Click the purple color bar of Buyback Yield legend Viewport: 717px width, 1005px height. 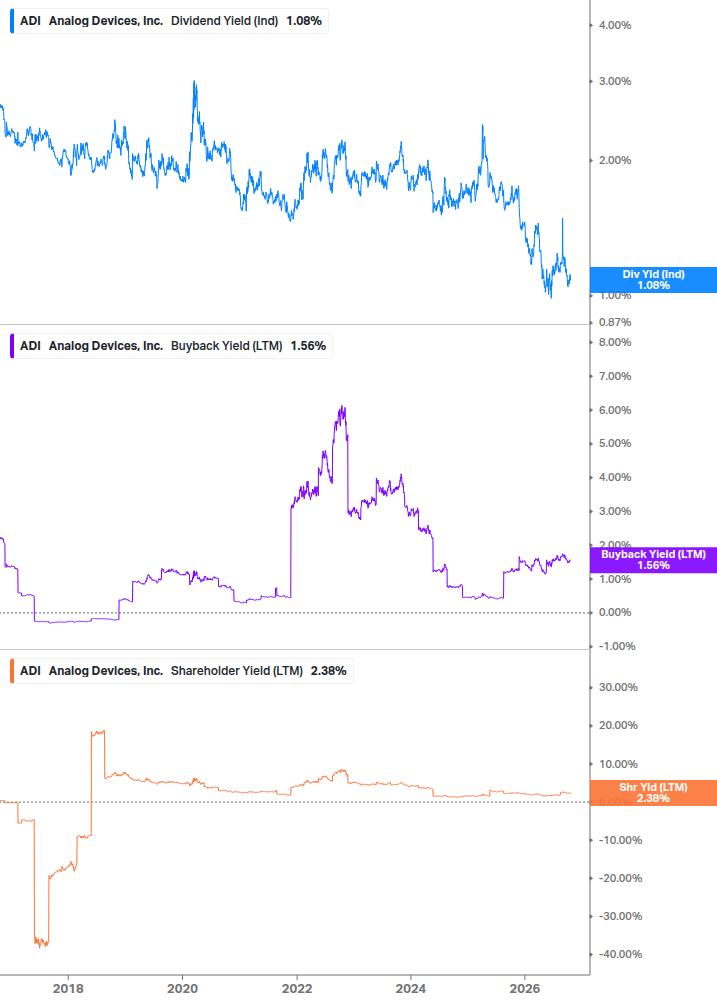tap(12, 346)
